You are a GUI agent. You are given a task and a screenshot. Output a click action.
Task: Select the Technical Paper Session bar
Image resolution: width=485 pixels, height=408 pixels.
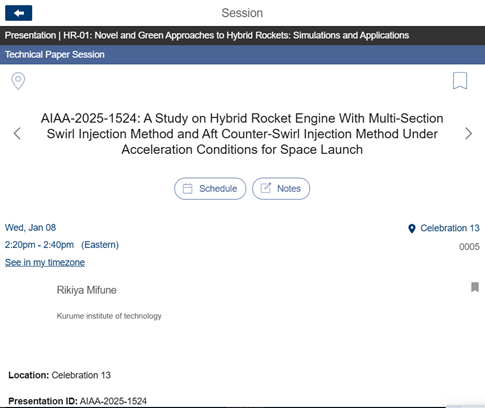(x=242, y=55)
